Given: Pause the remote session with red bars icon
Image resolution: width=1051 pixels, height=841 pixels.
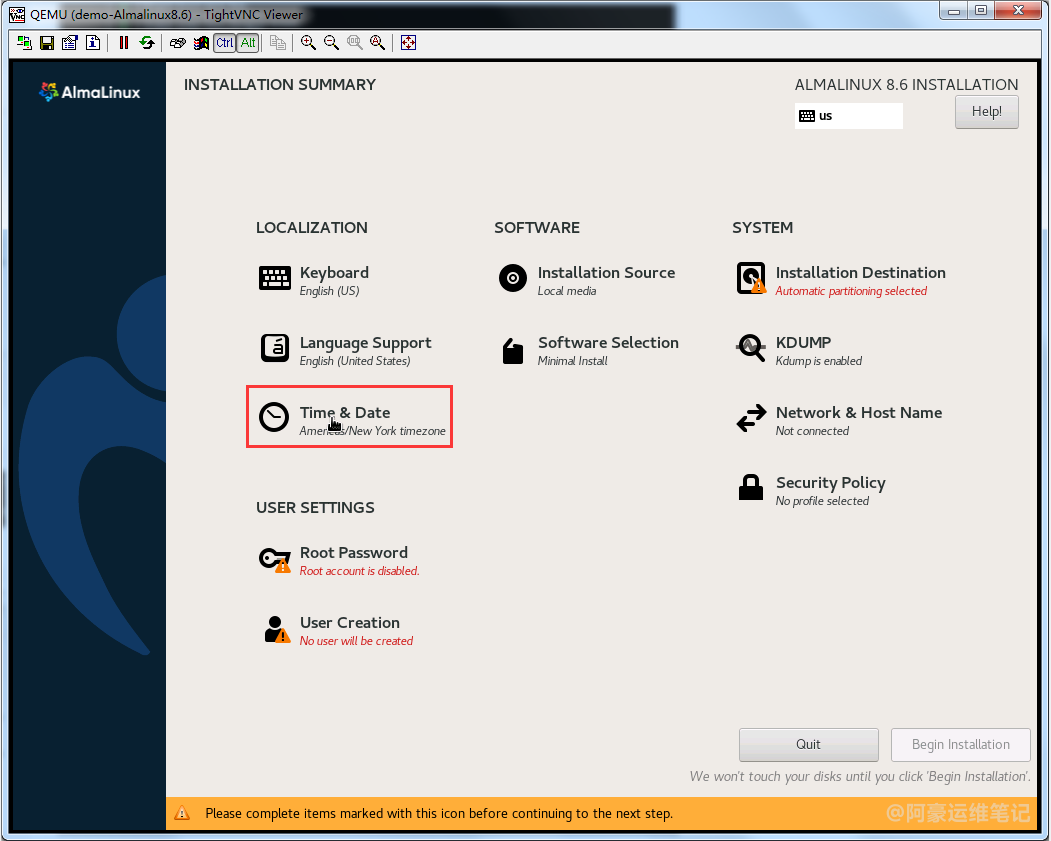Looking at the screenshot, I should tap(123, 43).
